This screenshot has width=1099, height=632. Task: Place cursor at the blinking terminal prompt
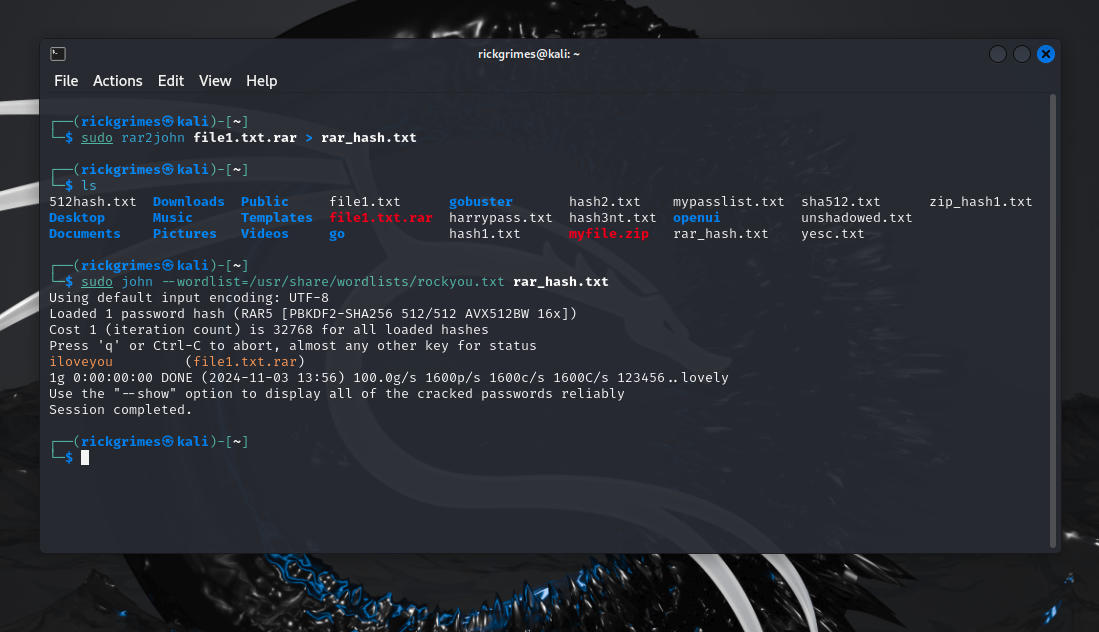coord(84,457)
